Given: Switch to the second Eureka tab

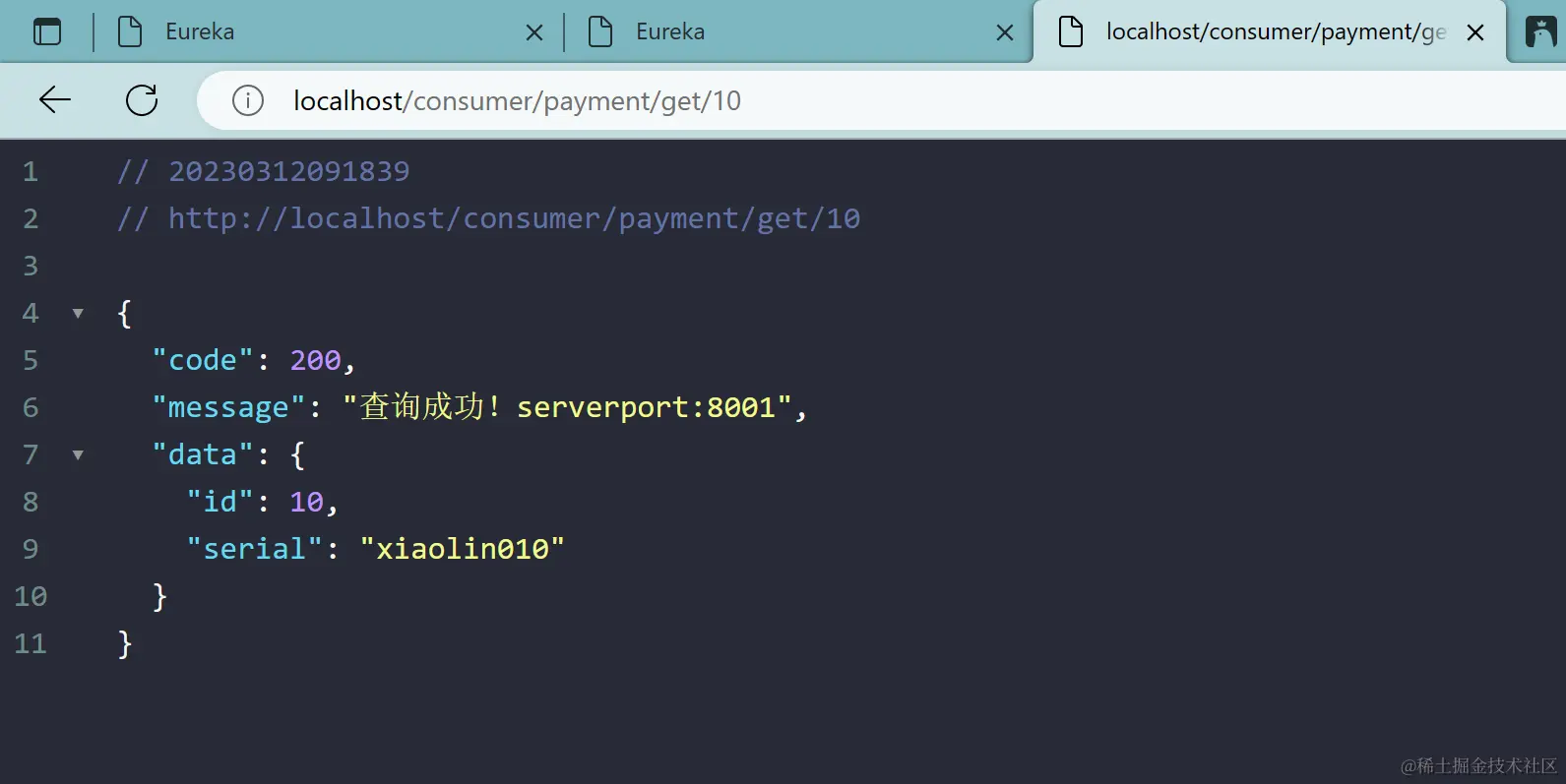Looking at the screenshot, I should [x=799, y=31].
